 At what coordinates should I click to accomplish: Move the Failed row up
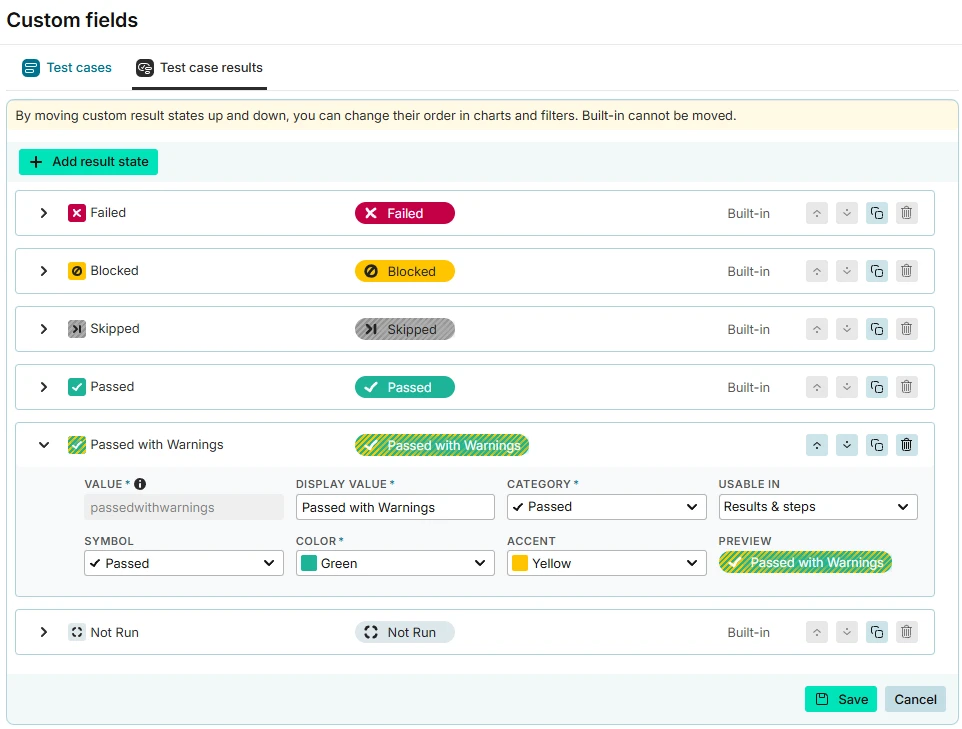coord(817,213)
